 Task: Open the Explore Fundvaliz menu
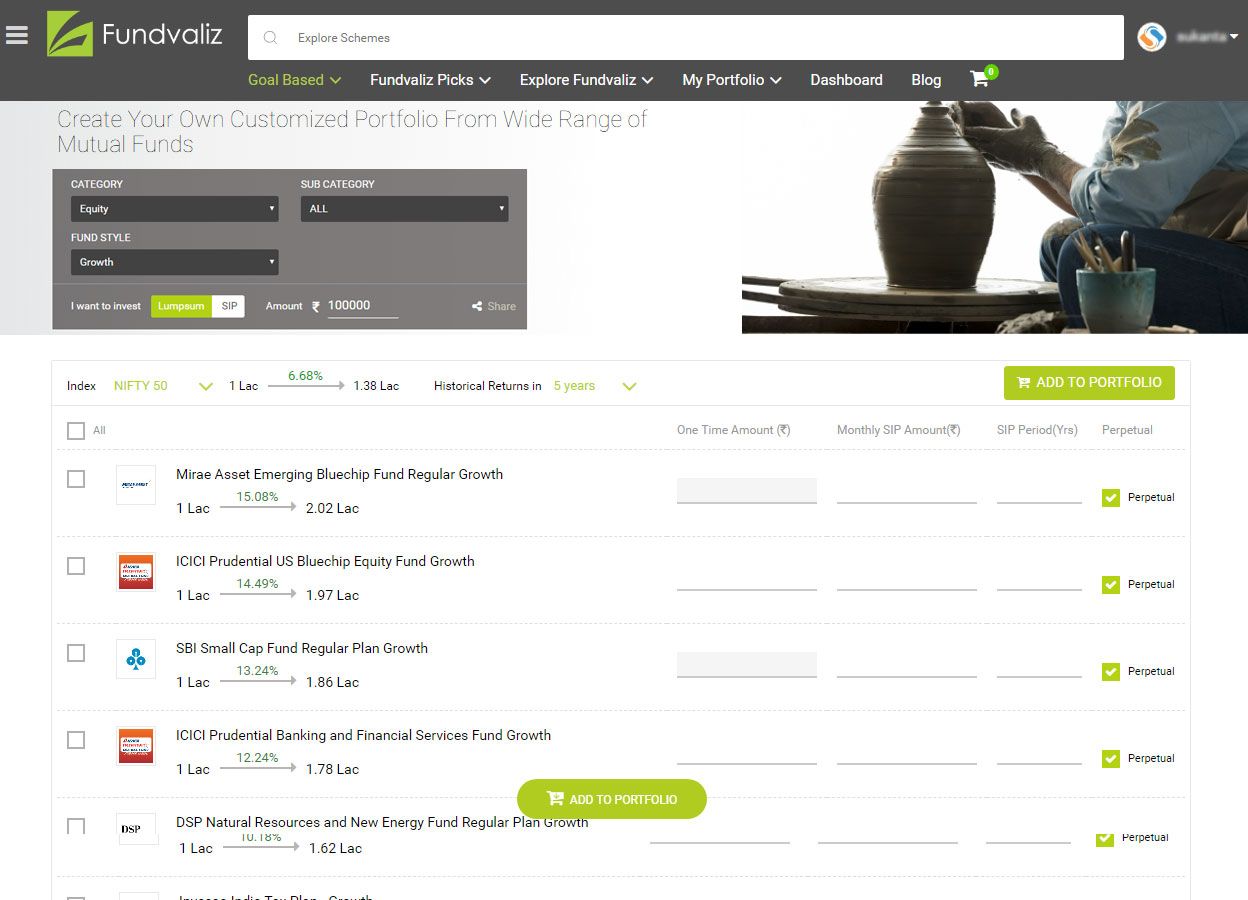pos(586,80)
